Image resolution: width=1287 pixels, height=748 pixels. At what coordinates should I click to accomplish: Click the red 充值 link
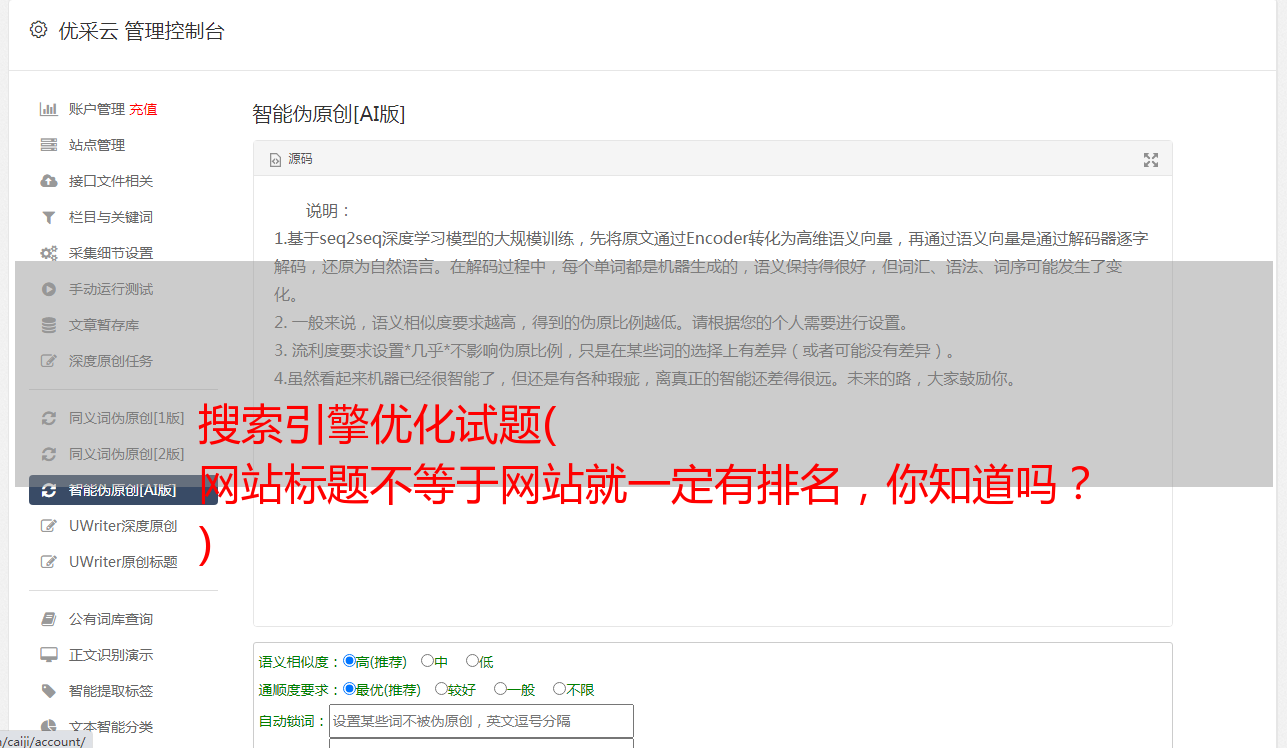(143, 109)
